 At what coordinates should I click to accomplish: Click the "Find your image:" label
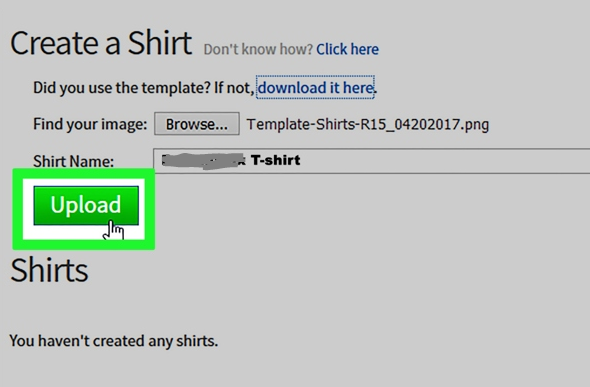[x=90, y=124]
